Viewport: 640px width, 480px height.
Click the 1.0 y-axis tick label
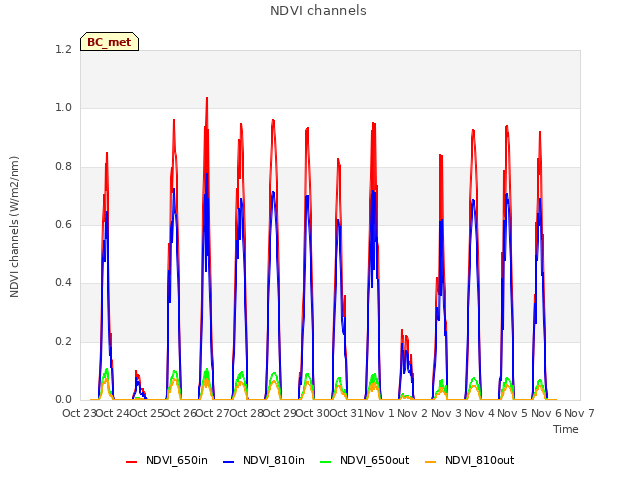(63, 108)
